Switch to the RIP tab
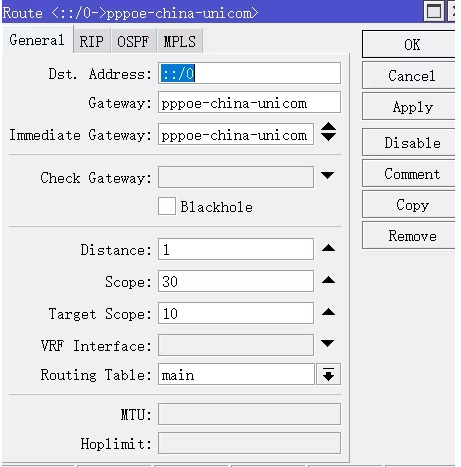 [x=92, y=41]
